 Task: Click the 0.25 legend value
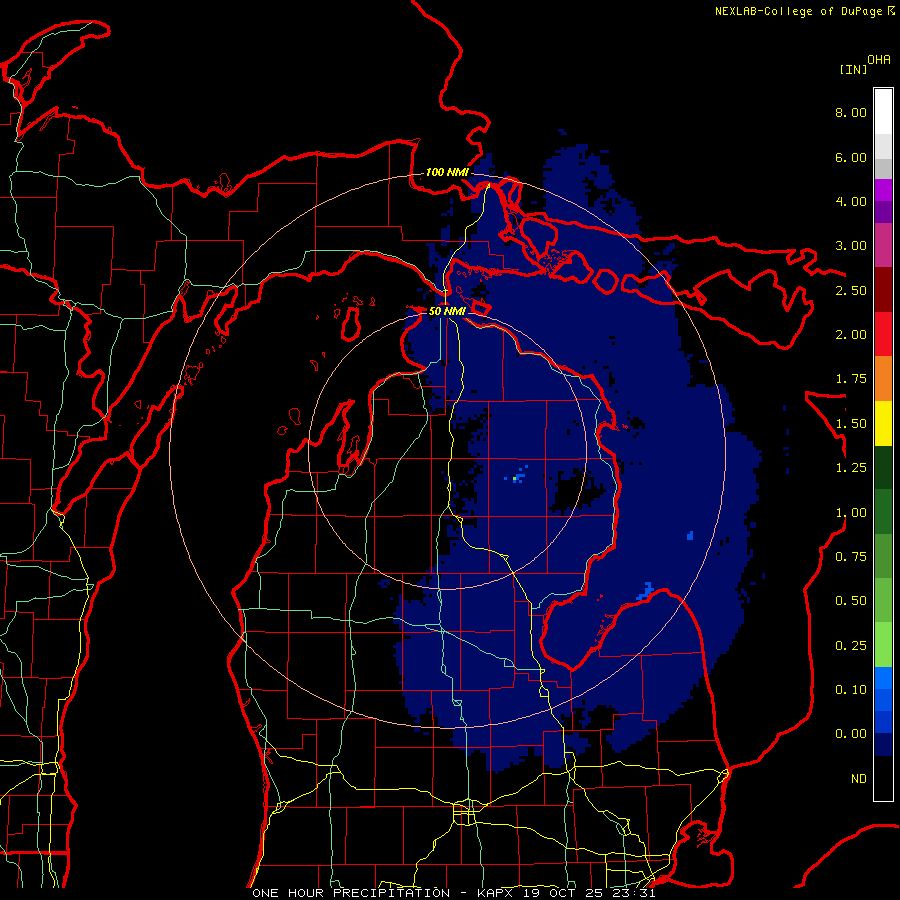pyautogui.click(x=851, y=646)
